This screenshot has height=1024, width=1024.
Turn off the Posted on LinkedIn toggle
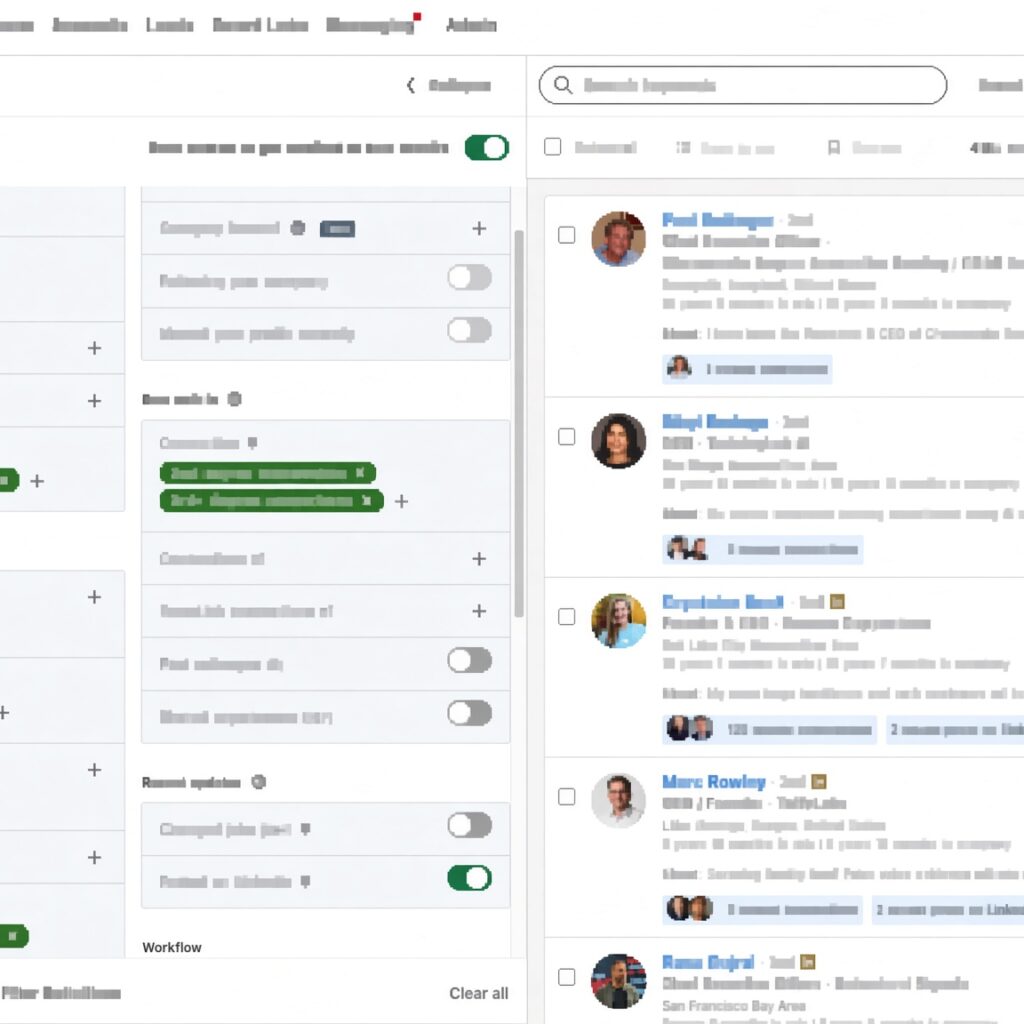(x=470, y=878)
